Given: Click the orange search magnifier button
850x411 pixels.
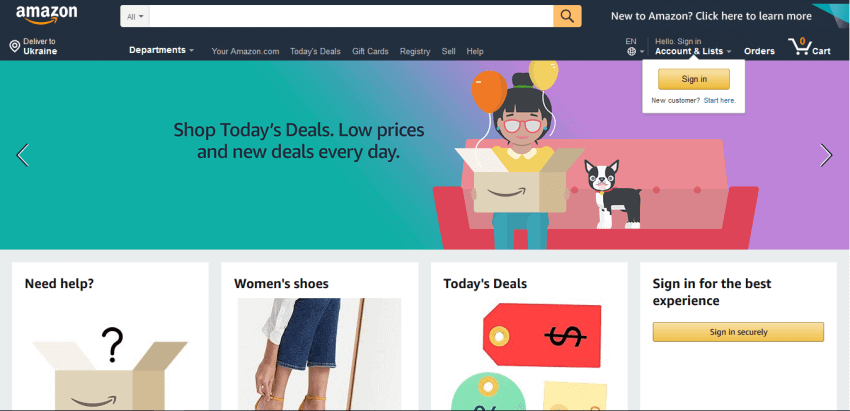Looking at the screenshot, I should [567, 16].
